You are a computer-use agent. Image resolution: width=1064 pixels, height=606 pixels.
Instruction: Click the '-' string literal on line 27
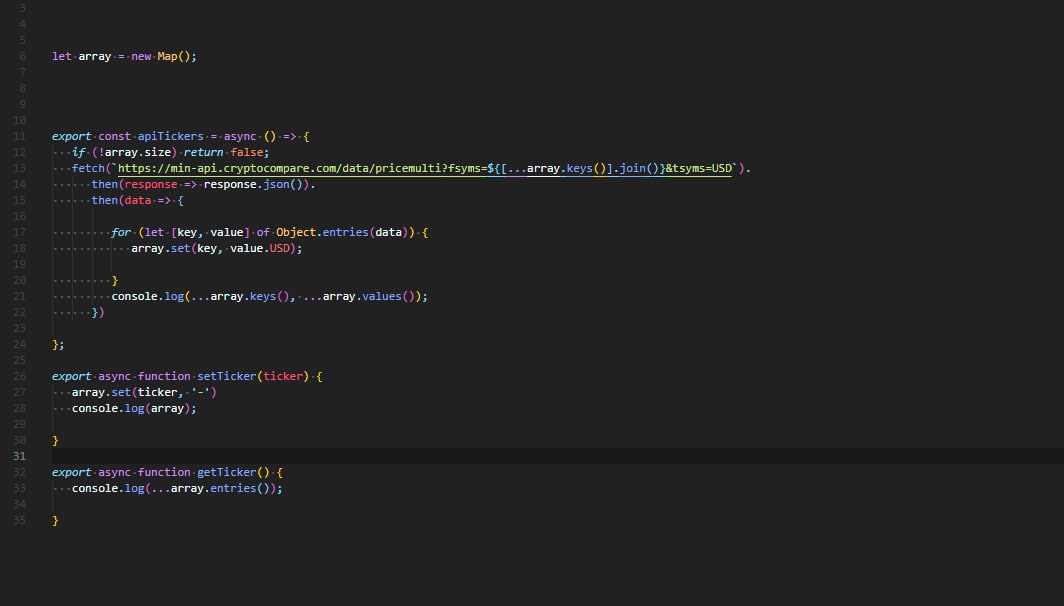[200, 392]
